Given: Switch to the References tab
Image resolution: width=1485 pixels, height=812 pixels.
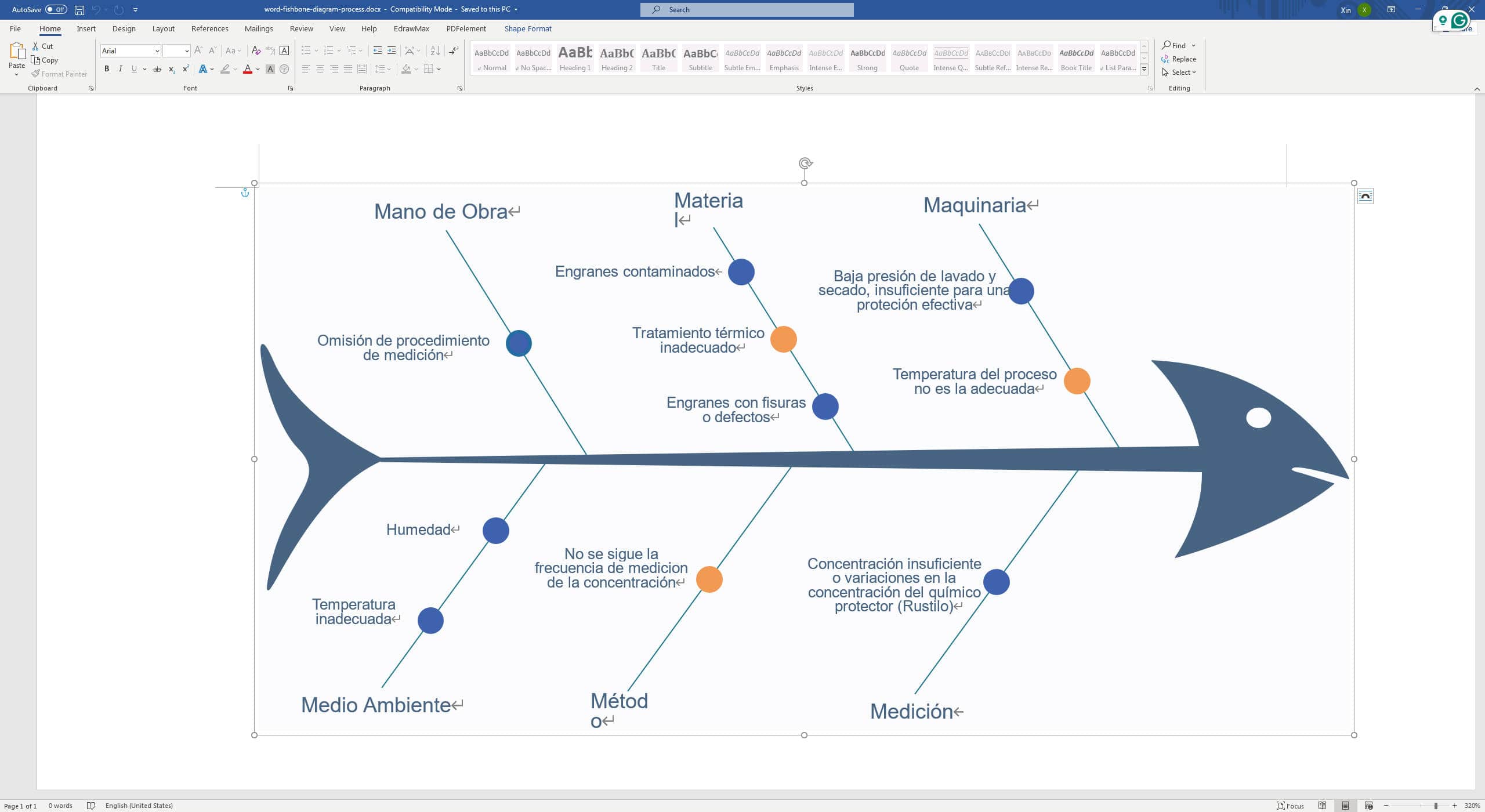Looking at the screenshot, I should (x=209, y=28).
